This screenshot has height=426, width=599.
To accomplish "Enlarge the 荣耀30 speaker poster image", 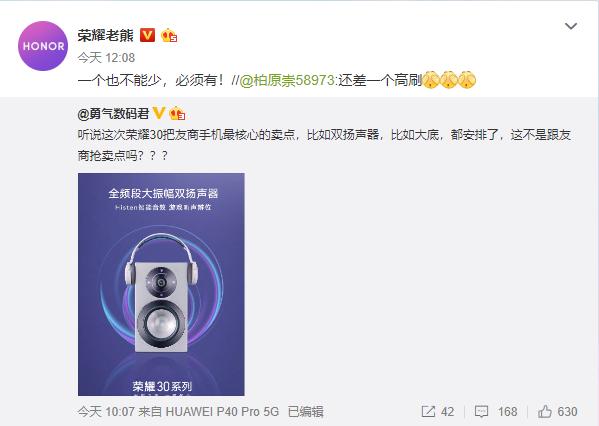I will [x=161, y=284].
